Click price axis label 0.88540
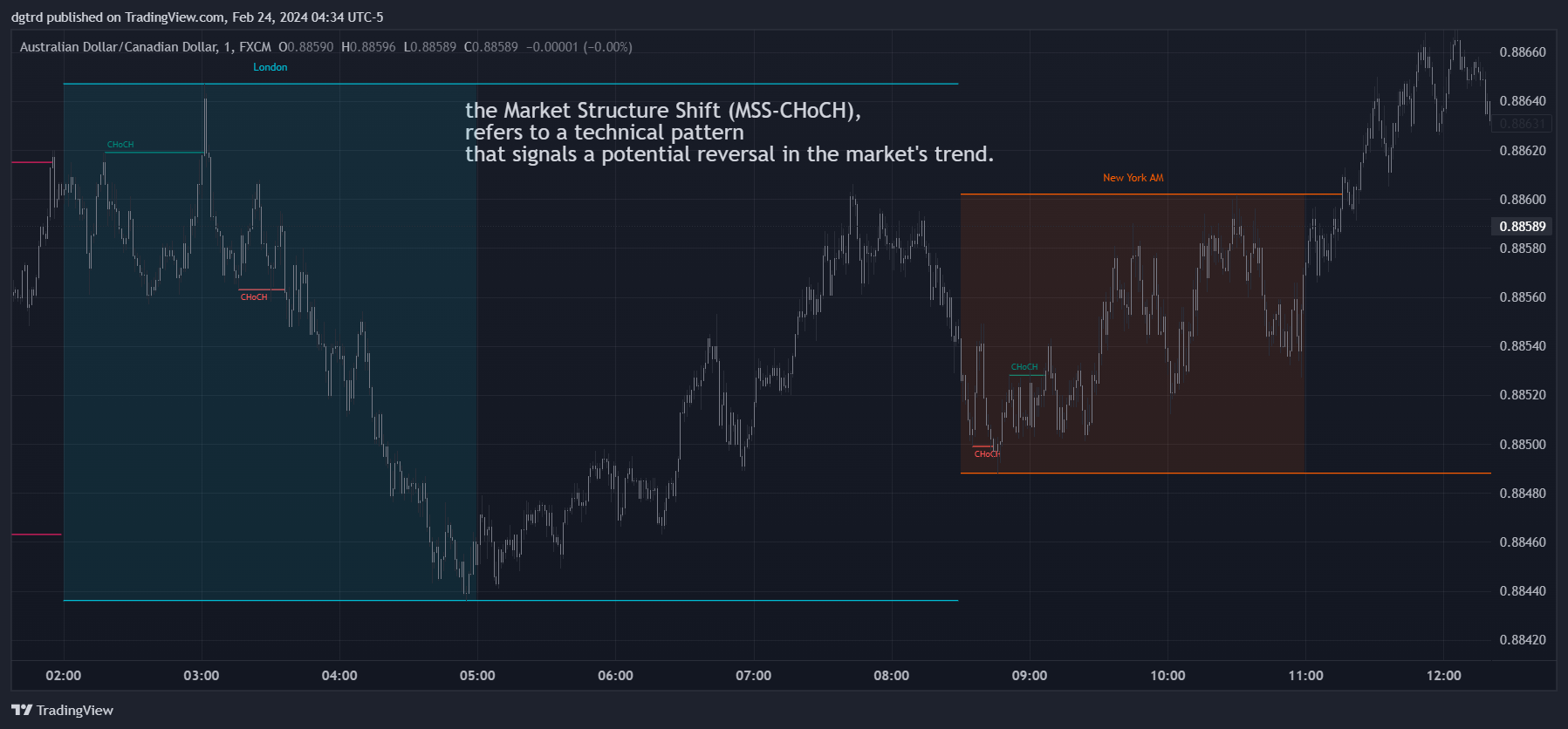 coord(1523,346)
